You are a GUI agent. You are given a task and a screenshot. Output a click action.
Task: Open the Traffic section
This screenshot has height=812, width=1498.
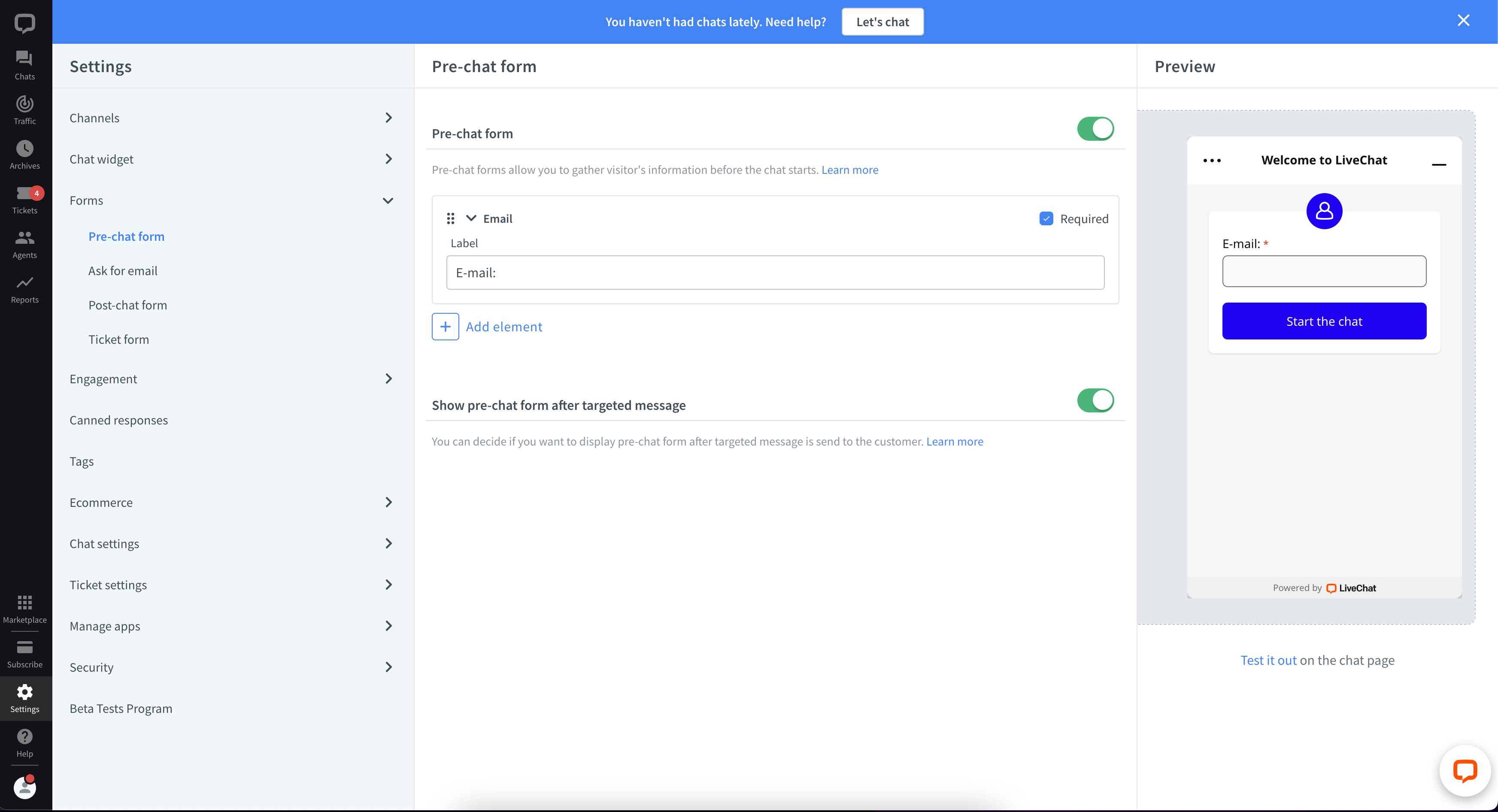[24, 110]
